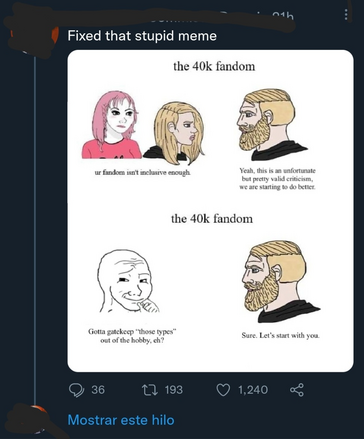Like the tweet with the heart icon
Image resolution: width=364 pixels, height=439 pixels.
[x=223, y=390]
